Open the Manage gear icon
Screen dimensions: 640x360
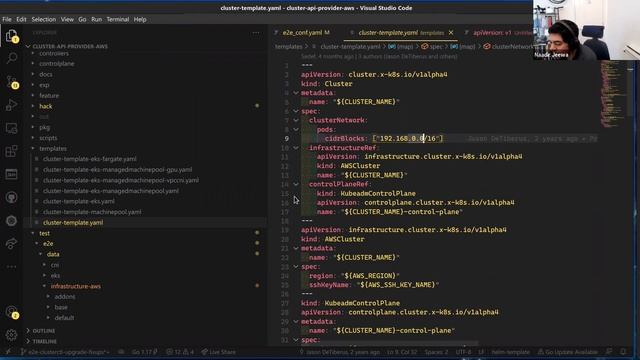(x=11, y=335)
